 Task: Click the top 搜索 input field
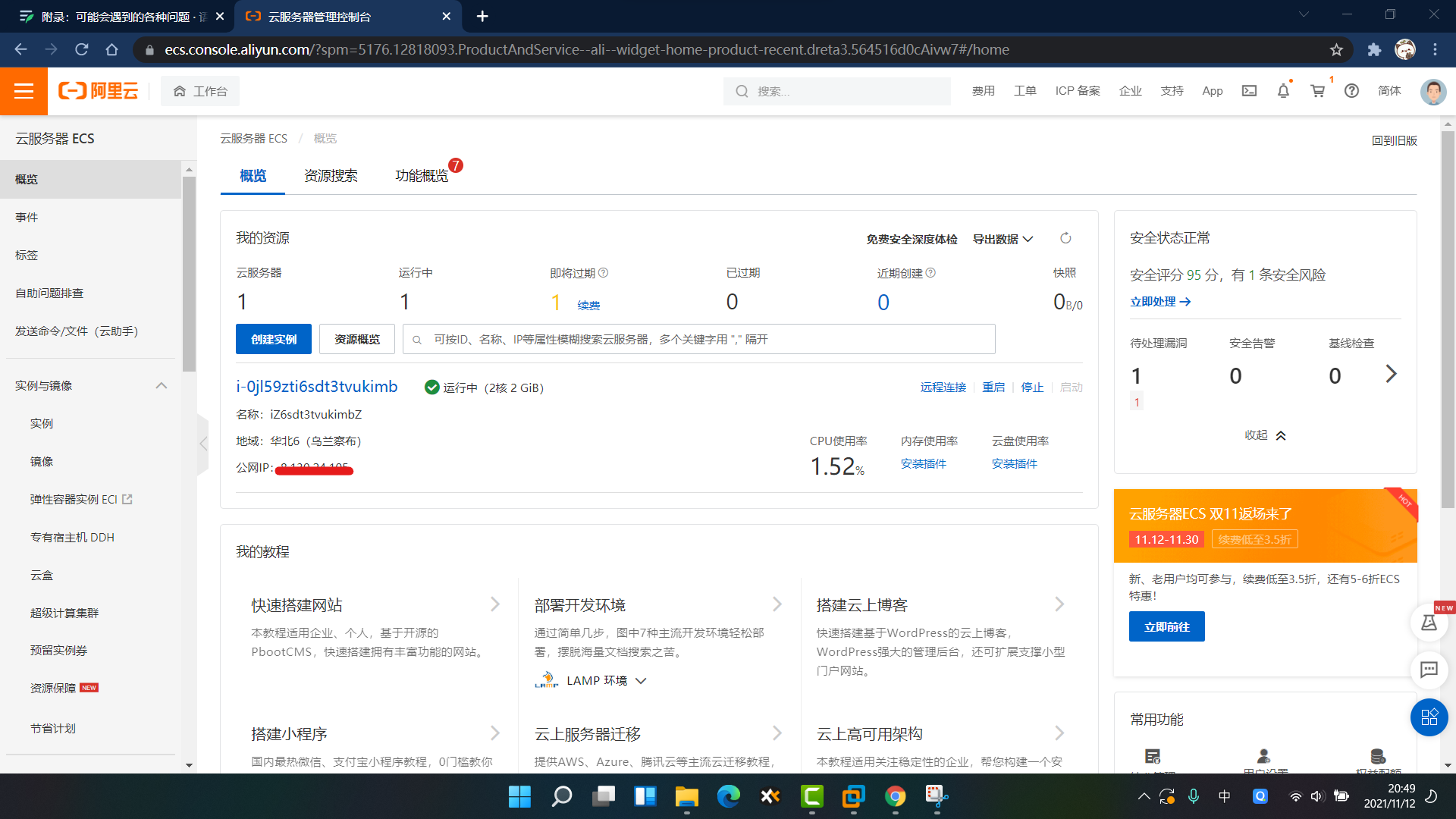pos(837,91)
